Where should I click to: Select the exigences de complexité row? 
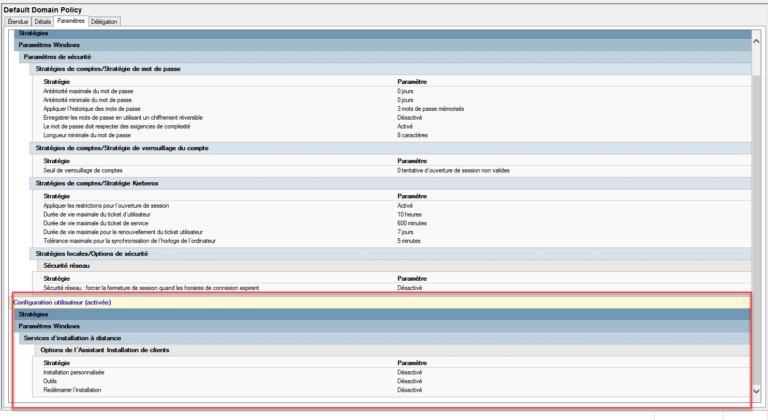pyautogui.click(x=392, y=126)
